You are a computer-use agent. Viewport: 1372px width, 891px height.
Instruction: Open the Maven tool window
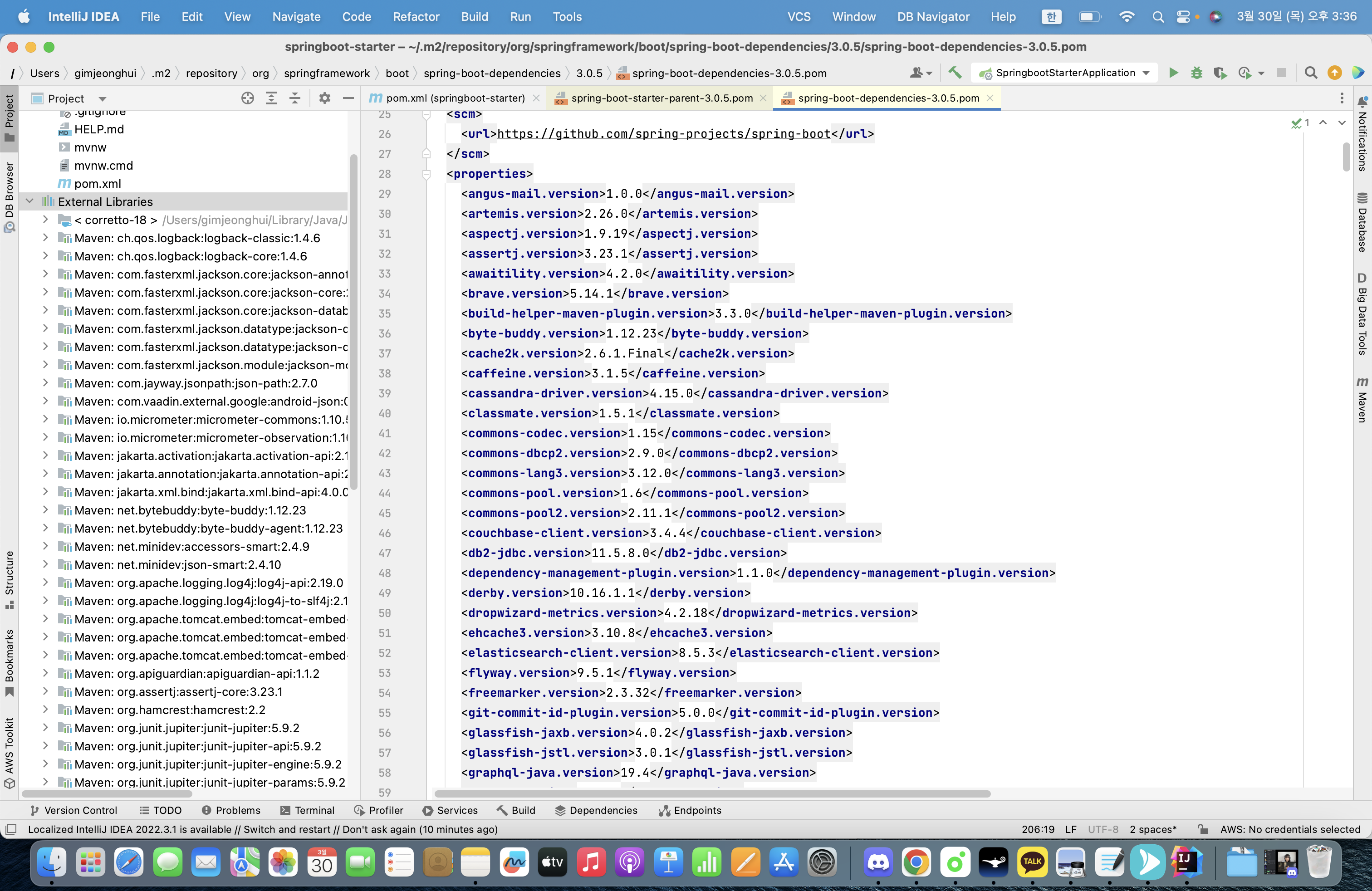1362,400
